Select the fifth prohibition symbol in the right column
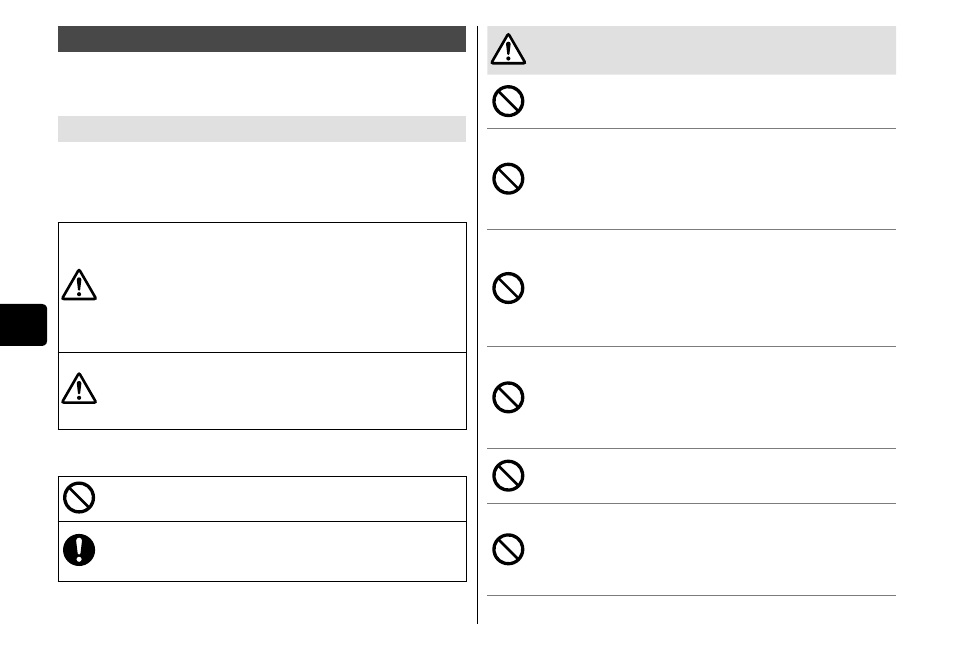Screen dimensions: 954x671 (508, 475)
